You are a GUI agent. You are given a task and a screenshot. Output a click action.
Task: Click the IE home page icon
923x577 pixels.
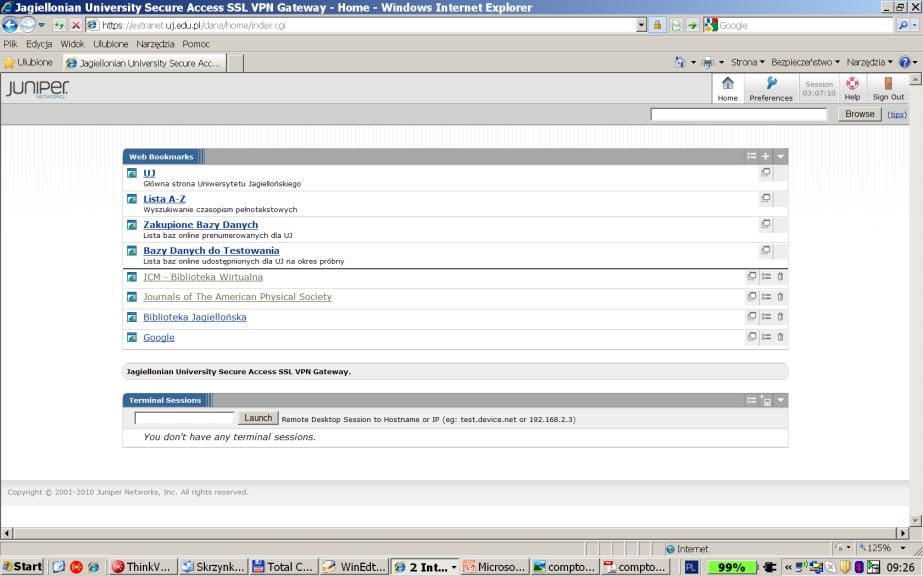coord(680,62)
